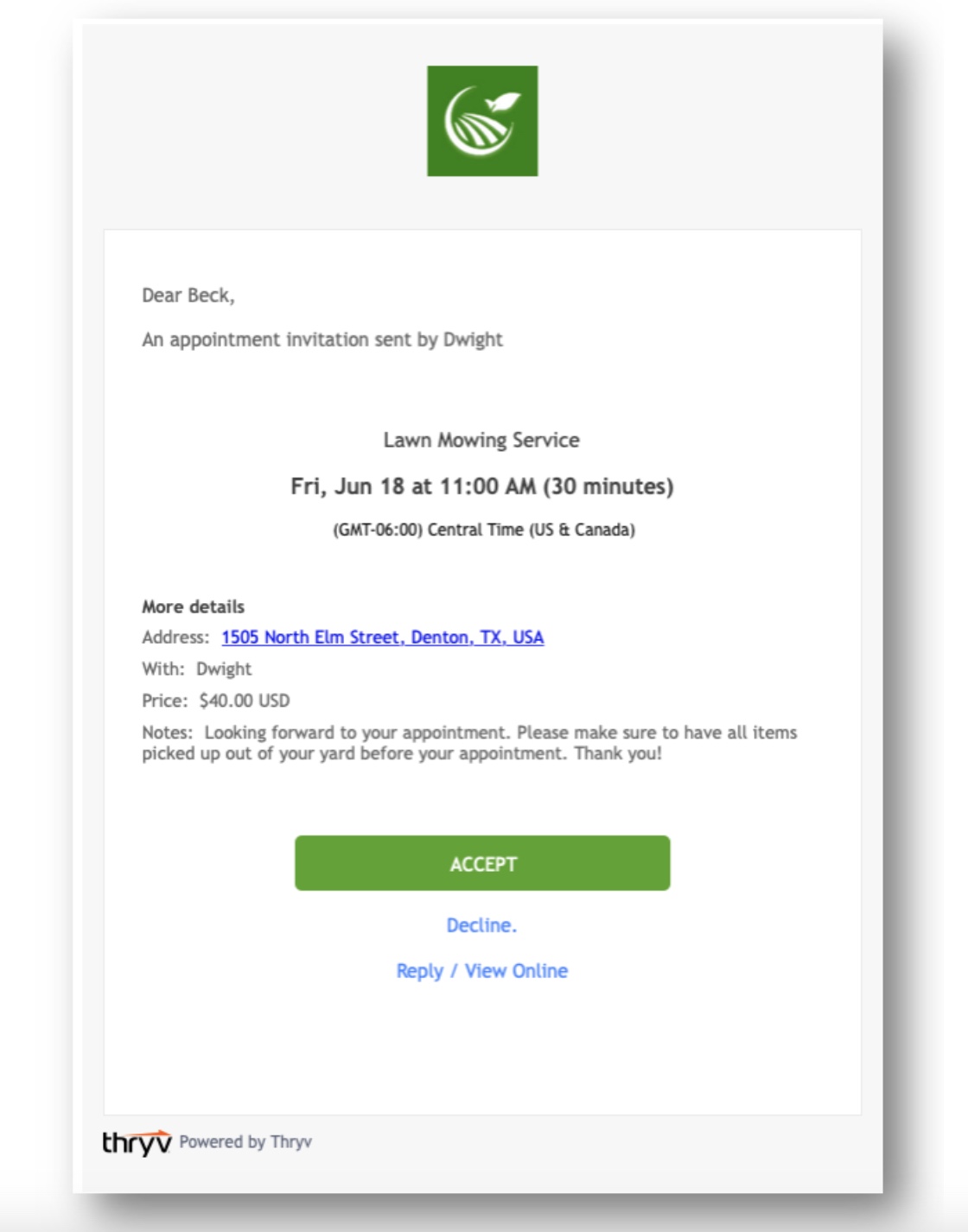
Task: Click the $40.00 USD price
Action: (245, 701)
